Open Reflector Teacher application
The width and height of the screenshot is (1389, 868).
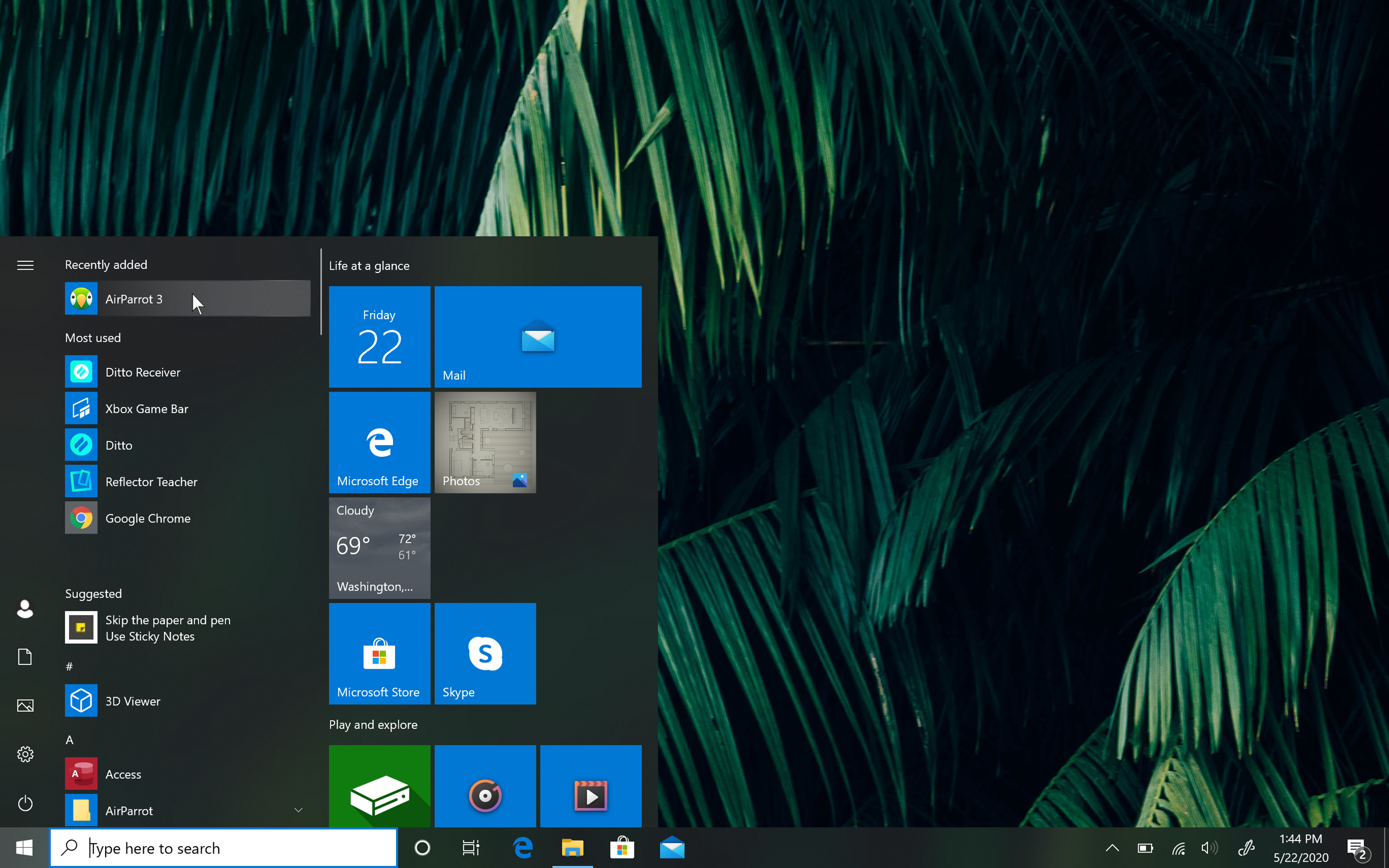[151, 481]
